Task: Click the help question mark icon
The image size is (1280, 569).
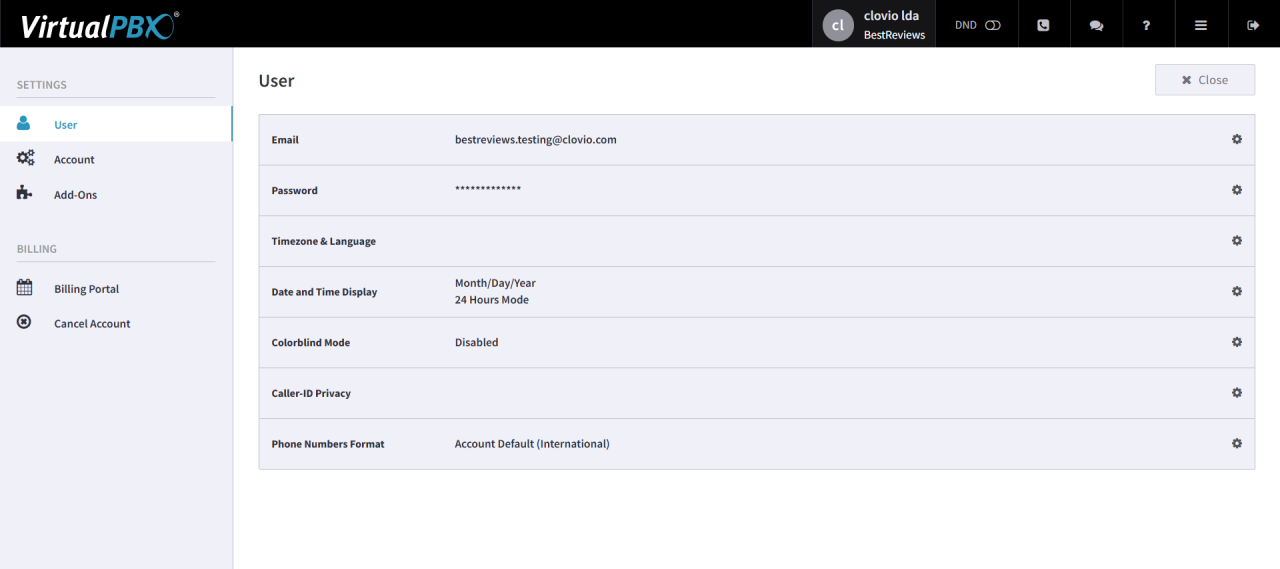Action: point(1147,25)
